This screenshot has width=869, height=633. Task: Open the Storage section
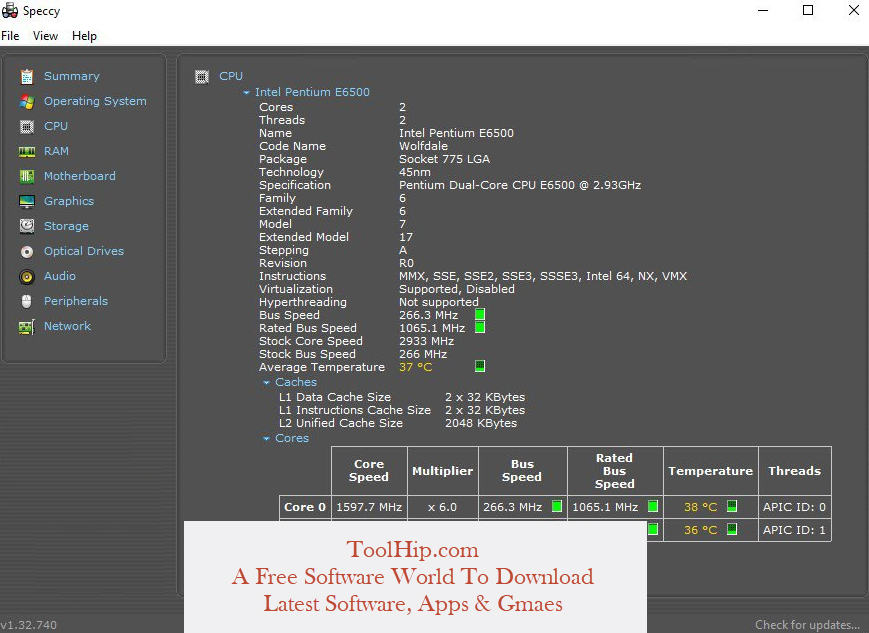67,226
